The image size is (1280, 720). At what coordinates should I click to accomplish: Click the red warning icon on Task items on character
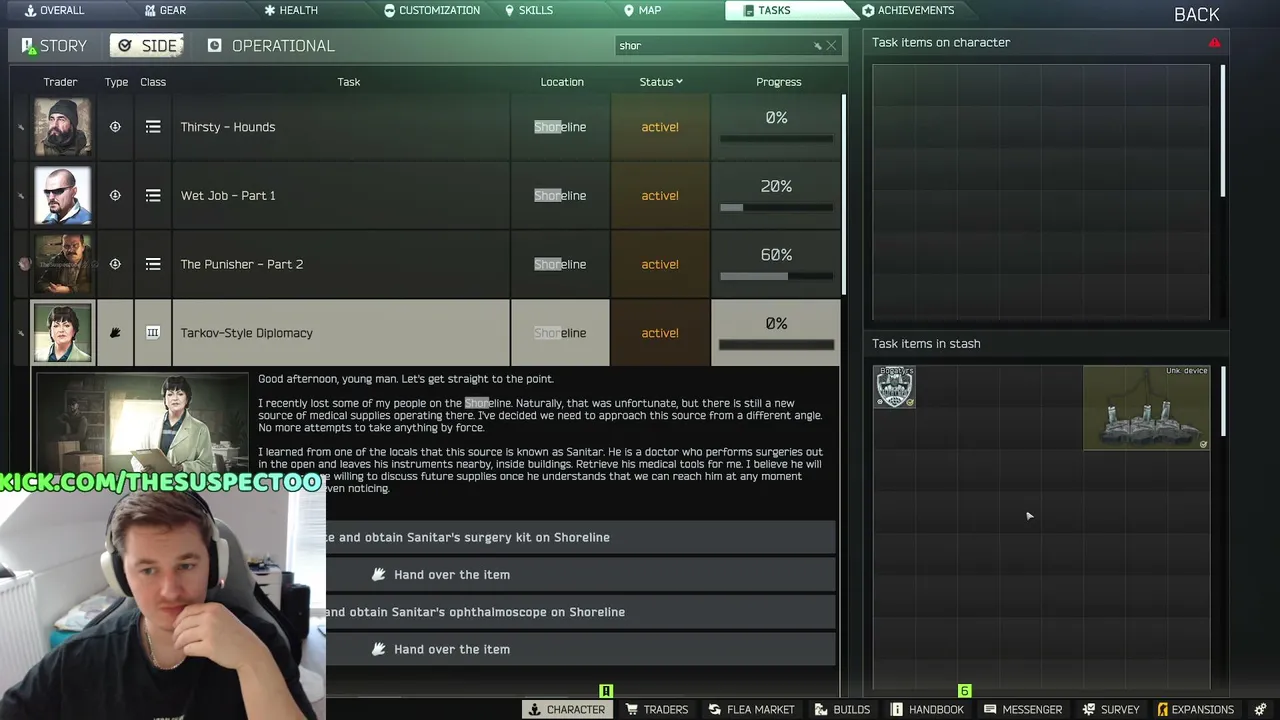[1214, 43]
